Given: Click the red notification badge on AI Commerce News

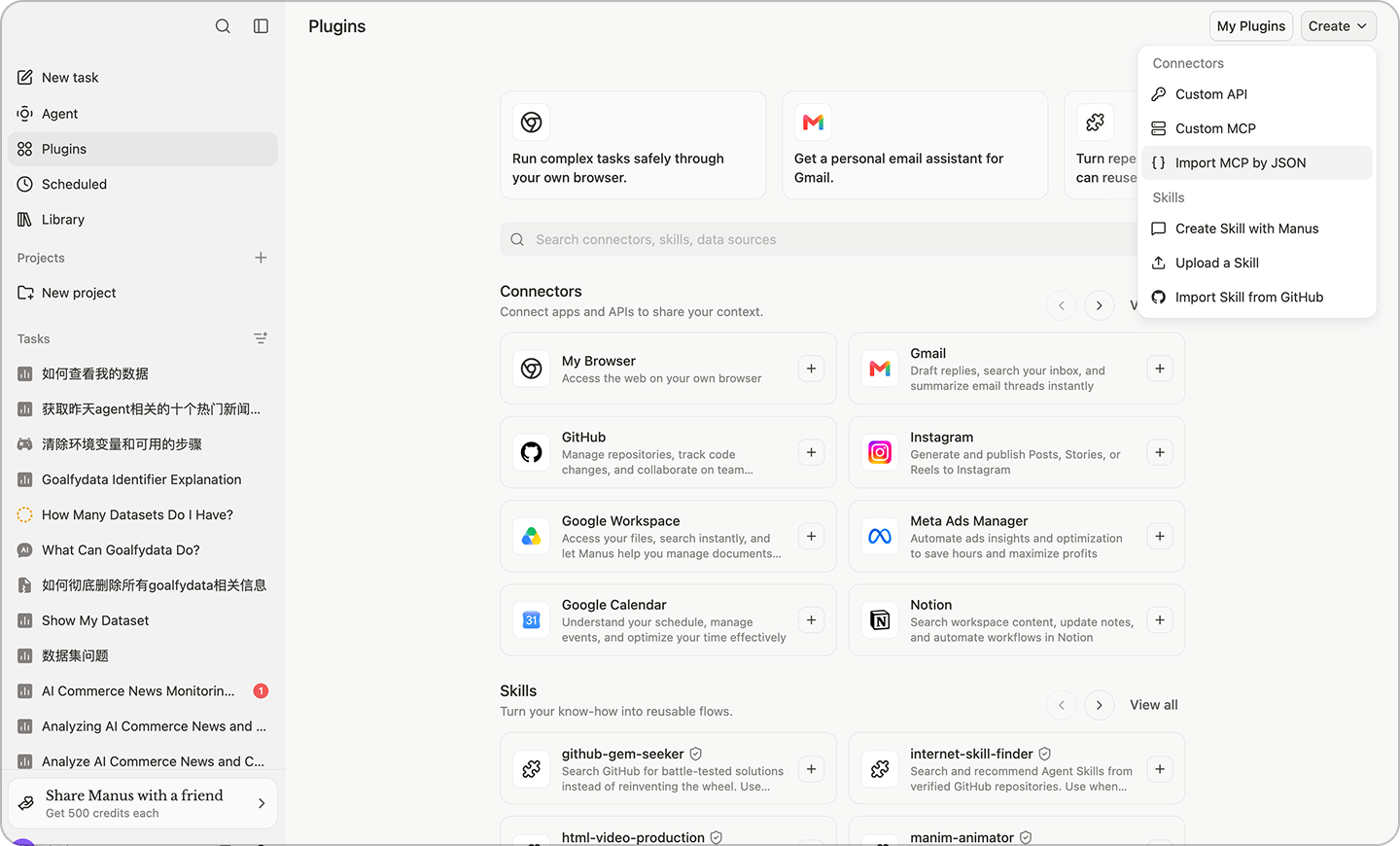Looking at the screenshot, I should (261, 691).
